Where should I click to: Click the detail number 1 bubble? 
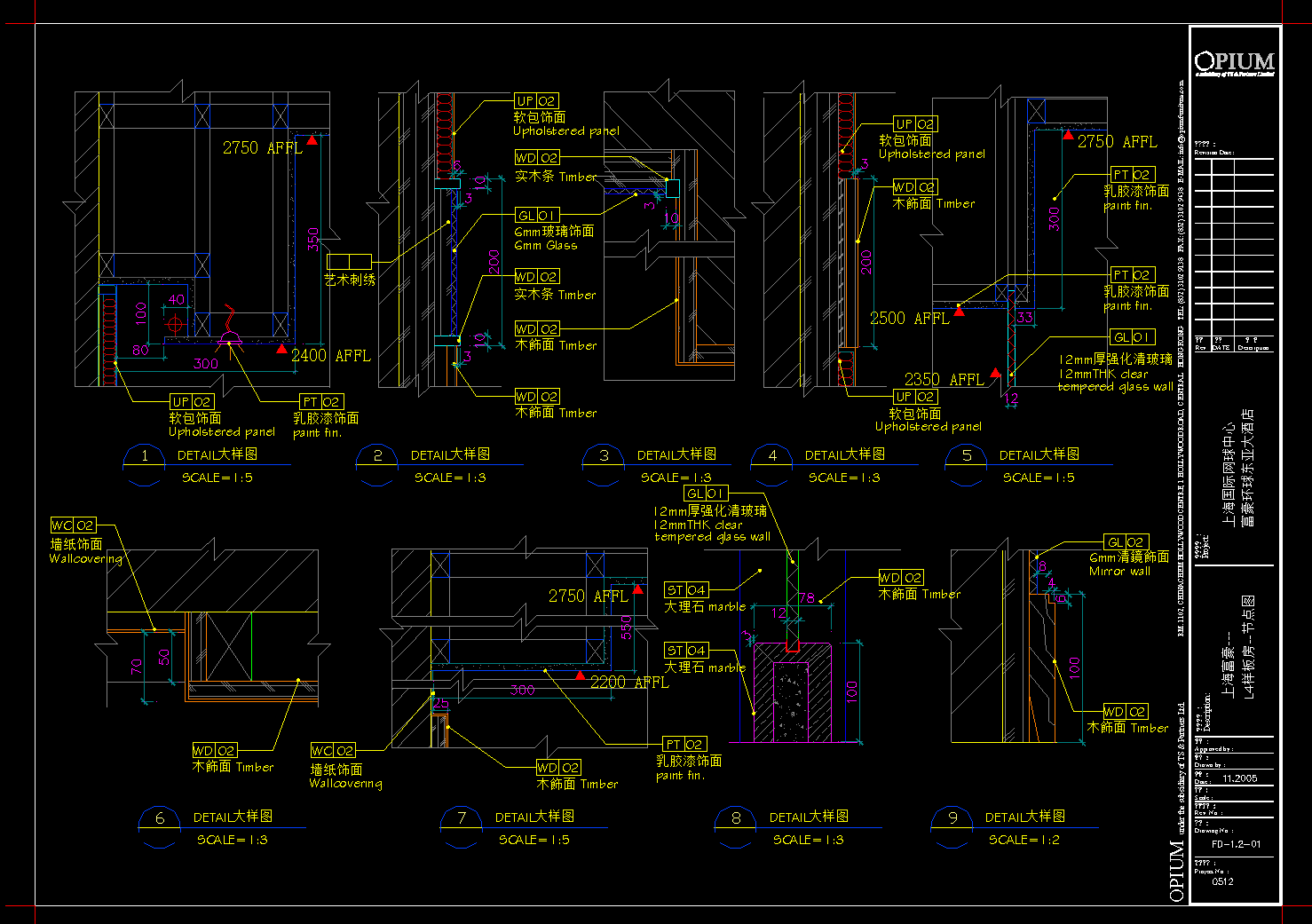tap(145, 457)
